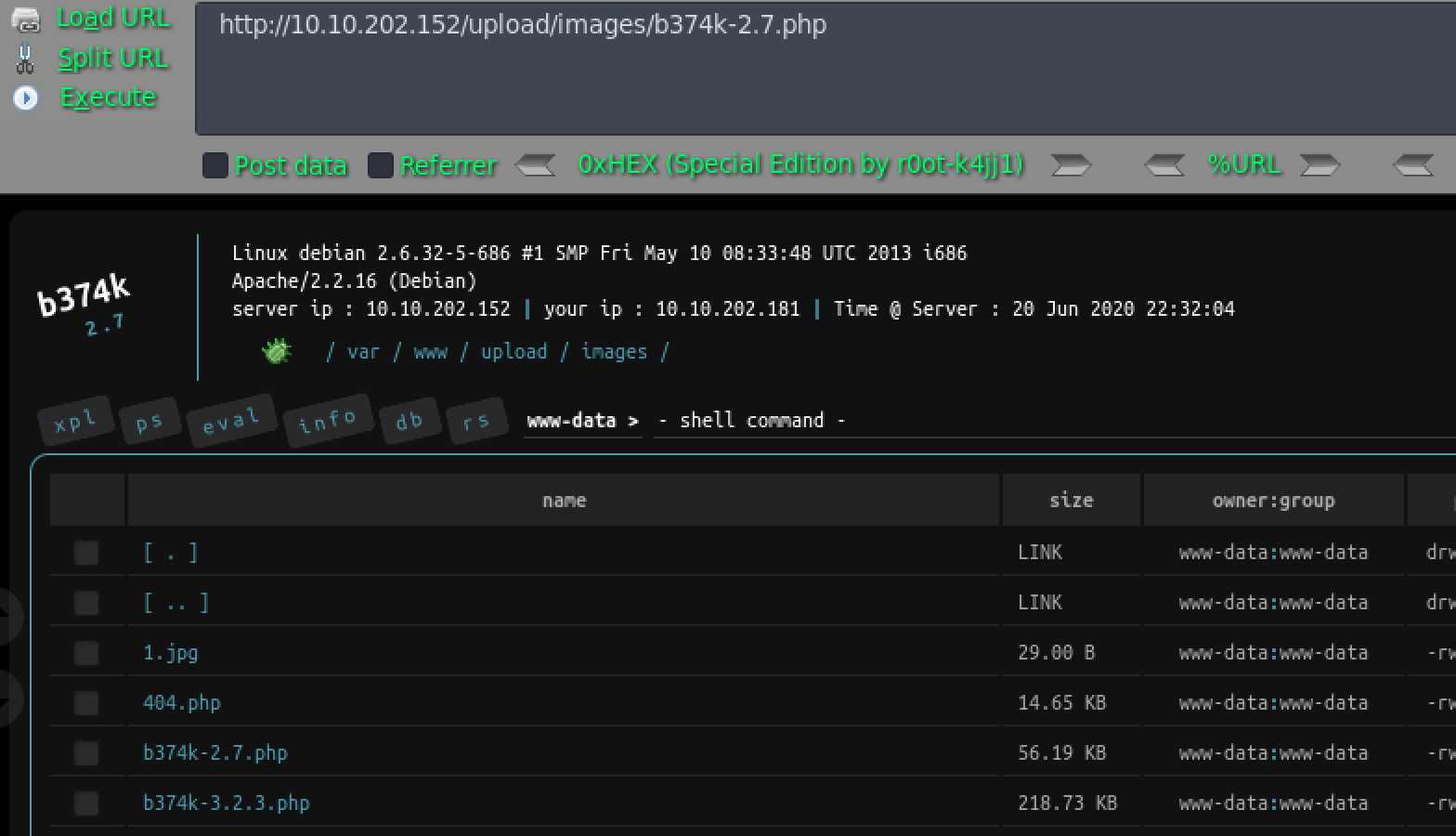Open the info tab
1456x836 pixels.
click(327, 421)
